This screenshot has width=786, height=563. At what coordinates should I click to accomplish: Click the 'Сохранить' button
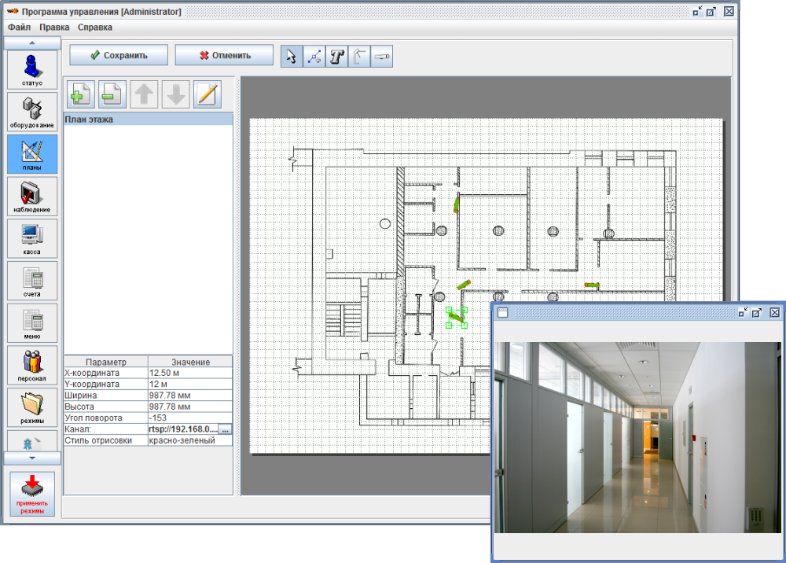click(x=117, y=56)
